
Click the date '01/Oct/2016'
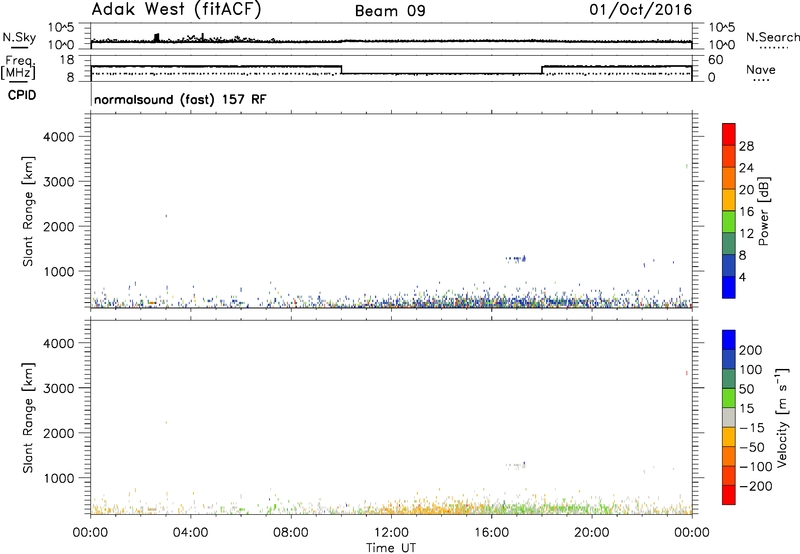coord(641,10)
